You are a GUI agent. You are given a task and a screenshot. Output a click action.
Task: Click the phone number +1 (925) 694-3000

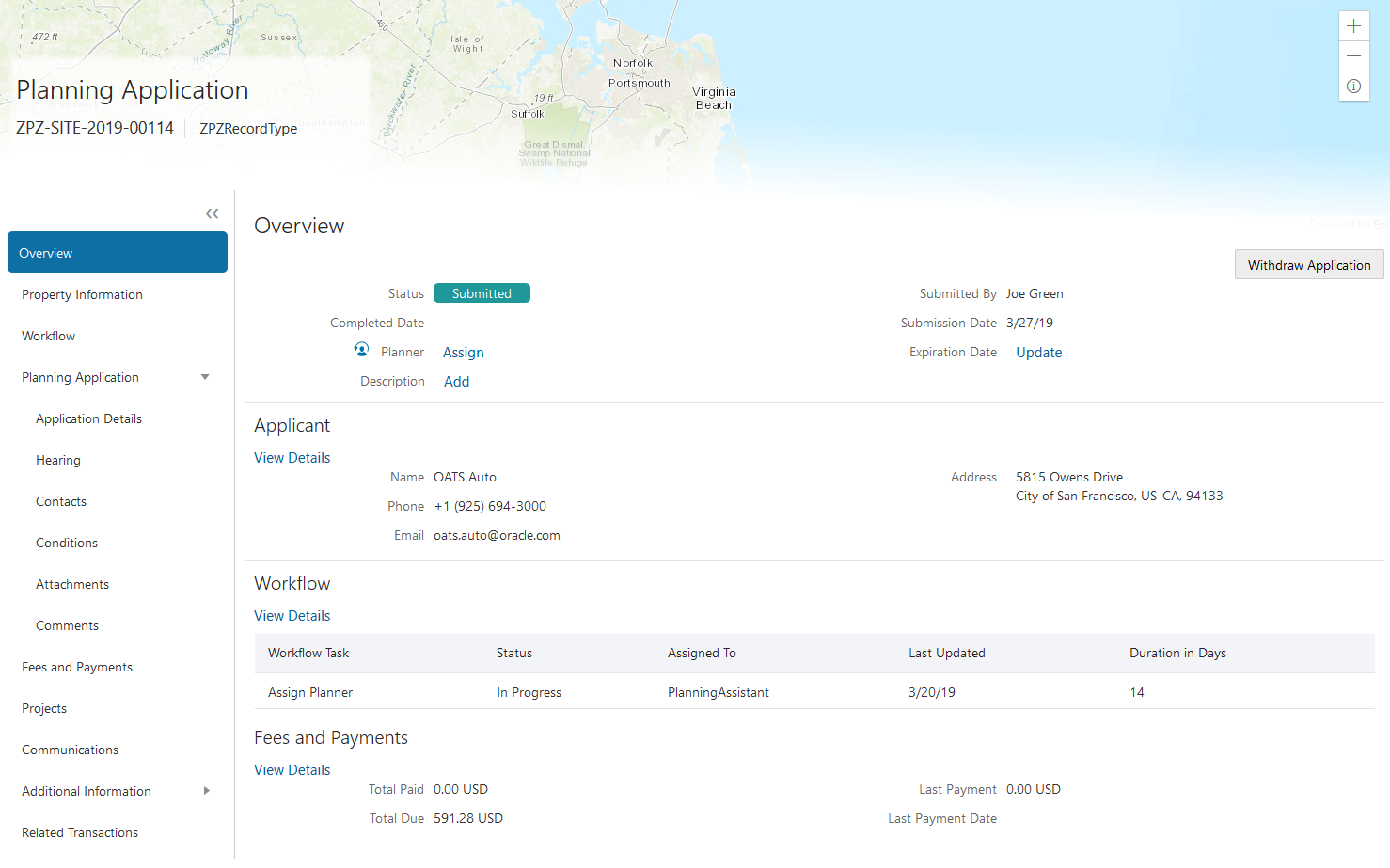click(x=490, y=506)
